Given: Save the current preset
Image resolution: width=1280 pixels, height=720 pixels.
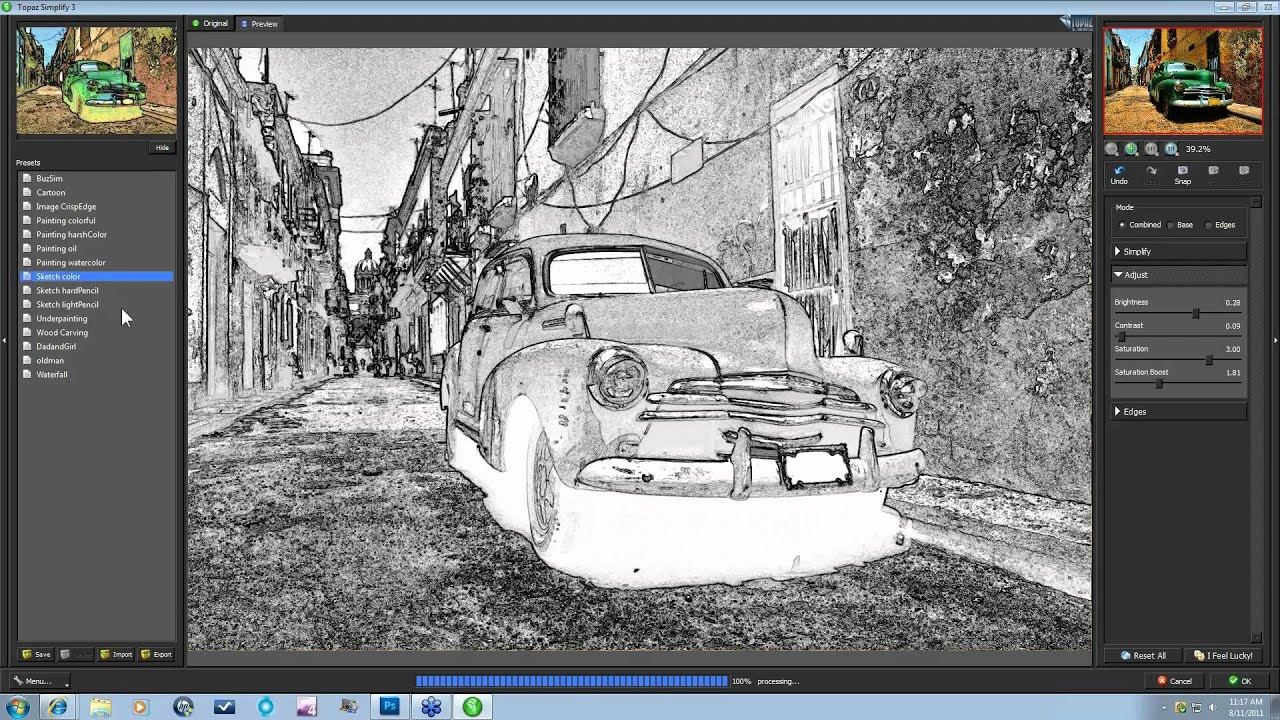Looking at the screenshot, I should click(x=36, y=654).
